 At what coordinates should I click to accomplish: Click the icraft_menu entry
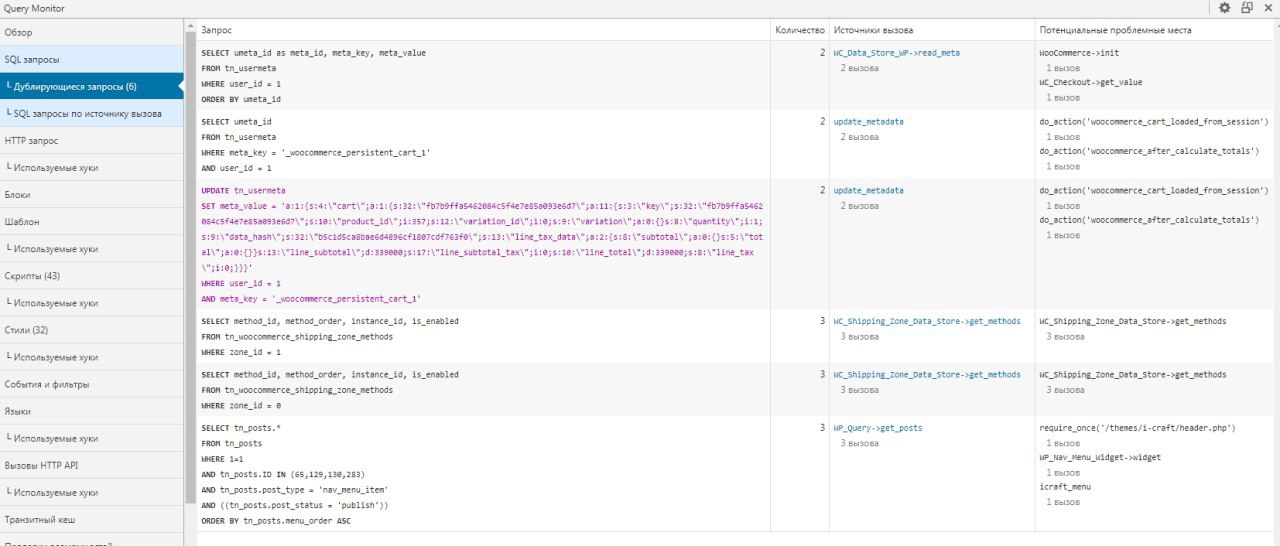click(x=1065, y=487)
